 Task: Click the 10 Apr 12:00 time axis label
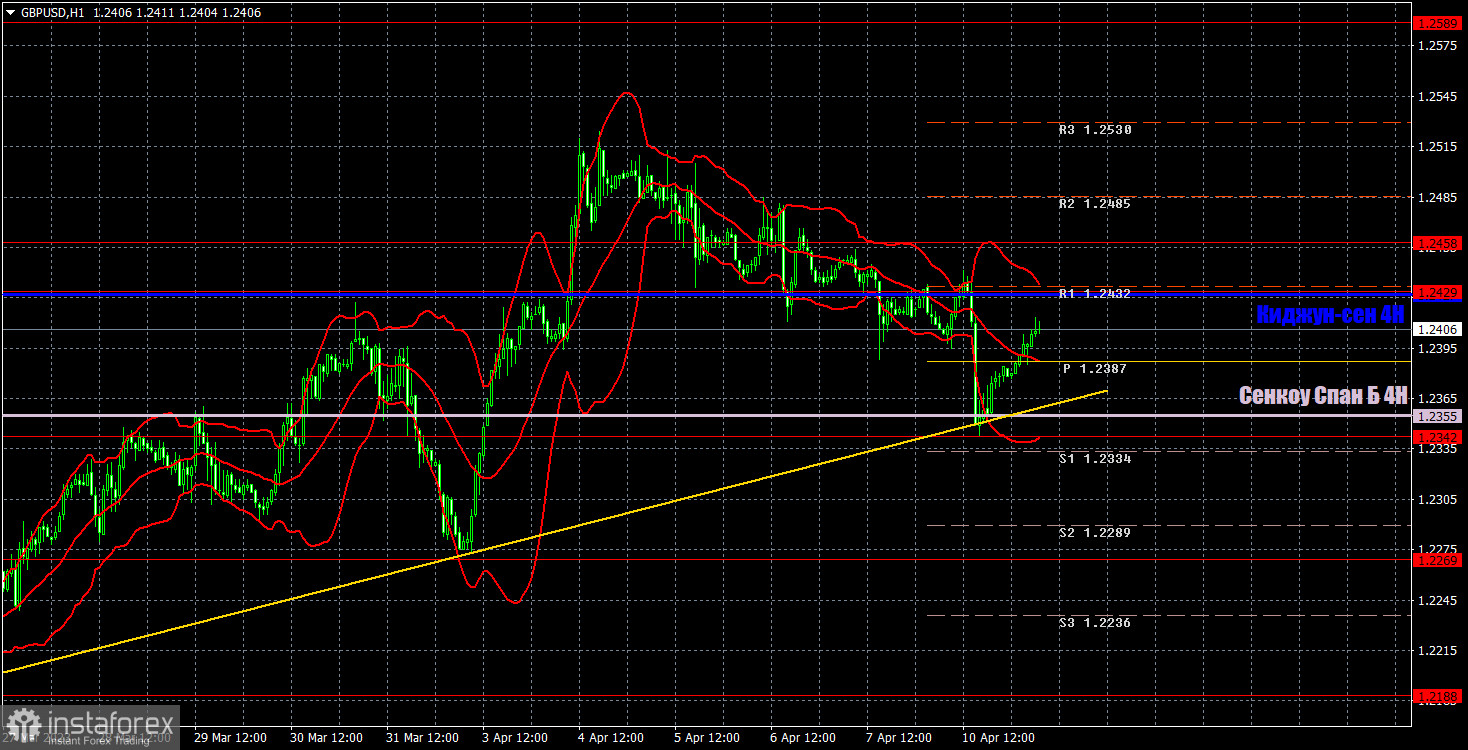(999, 738)
